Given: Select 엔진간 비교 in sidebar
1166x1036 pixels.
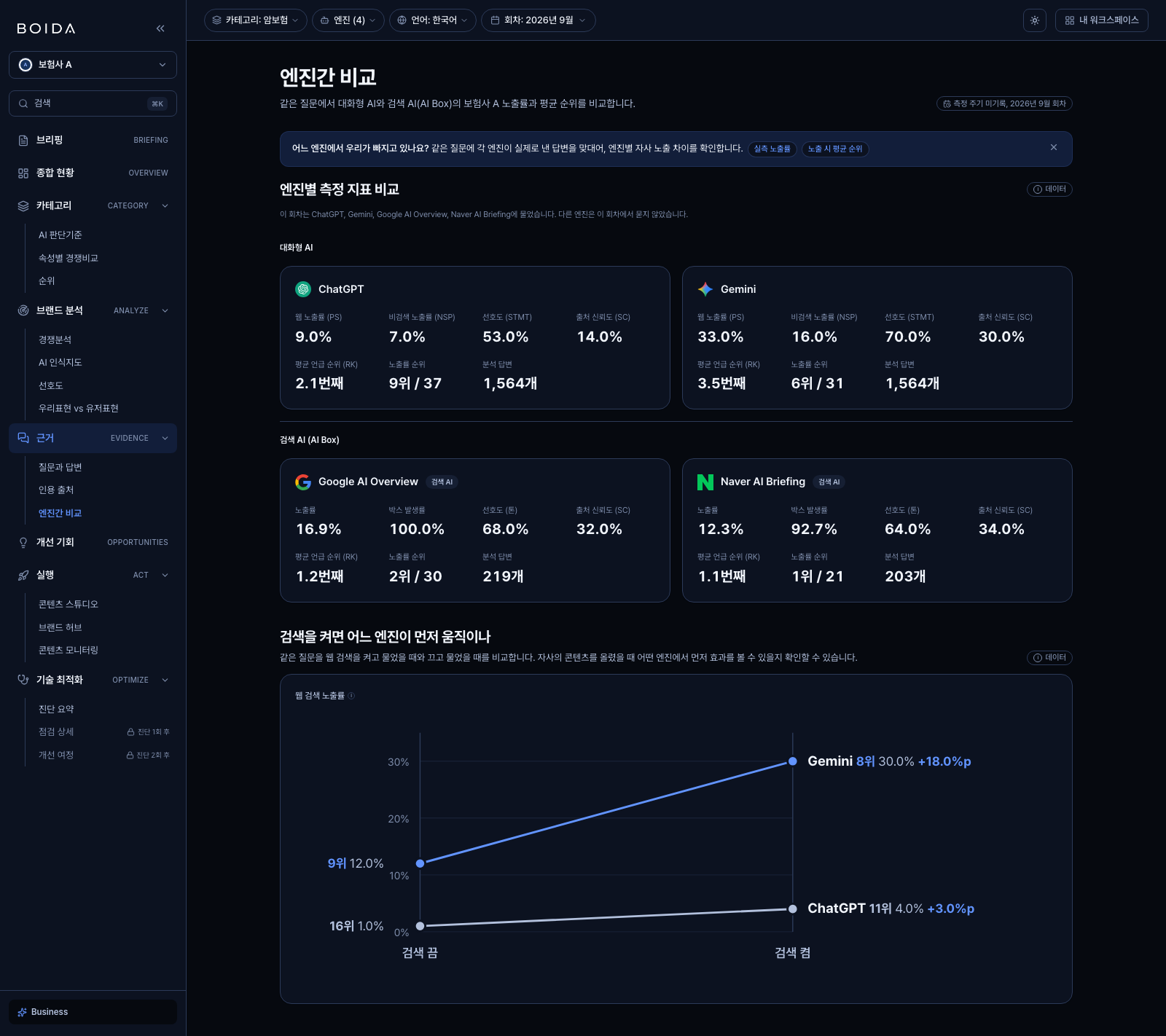Looking at the screenshot, I should click(x=60, y=513).
